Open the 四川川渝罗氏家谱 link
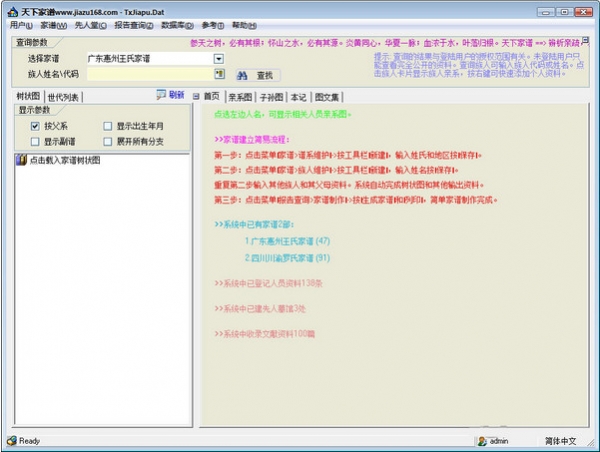Image resolution: width=600 pixels, height=452 pixels. [287, 257]
